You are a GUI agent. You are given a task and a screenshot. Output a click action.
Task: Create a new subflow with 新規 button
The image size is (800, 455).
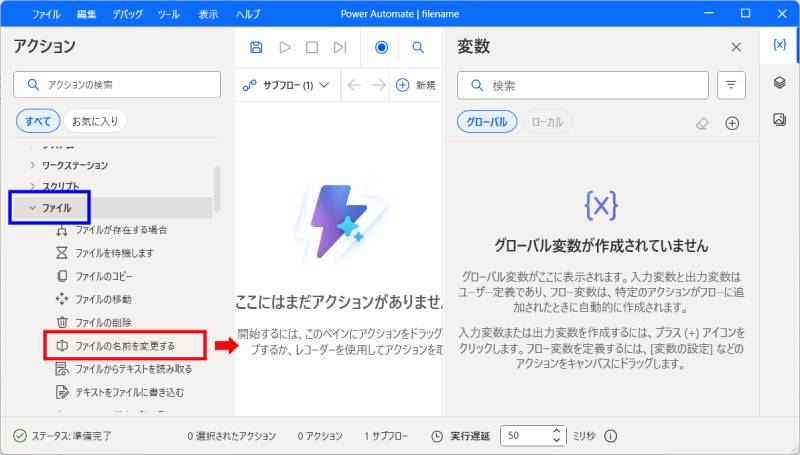(415, 85)
